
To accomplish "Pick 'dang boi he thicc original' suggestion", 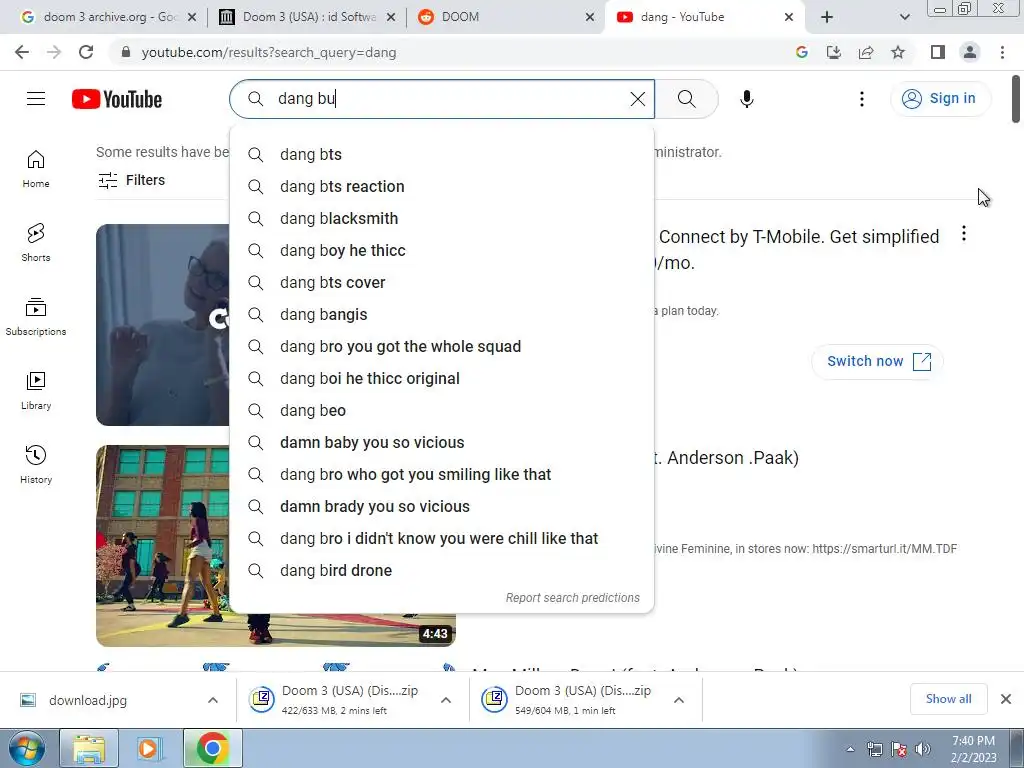I will (x=442, y=379).
